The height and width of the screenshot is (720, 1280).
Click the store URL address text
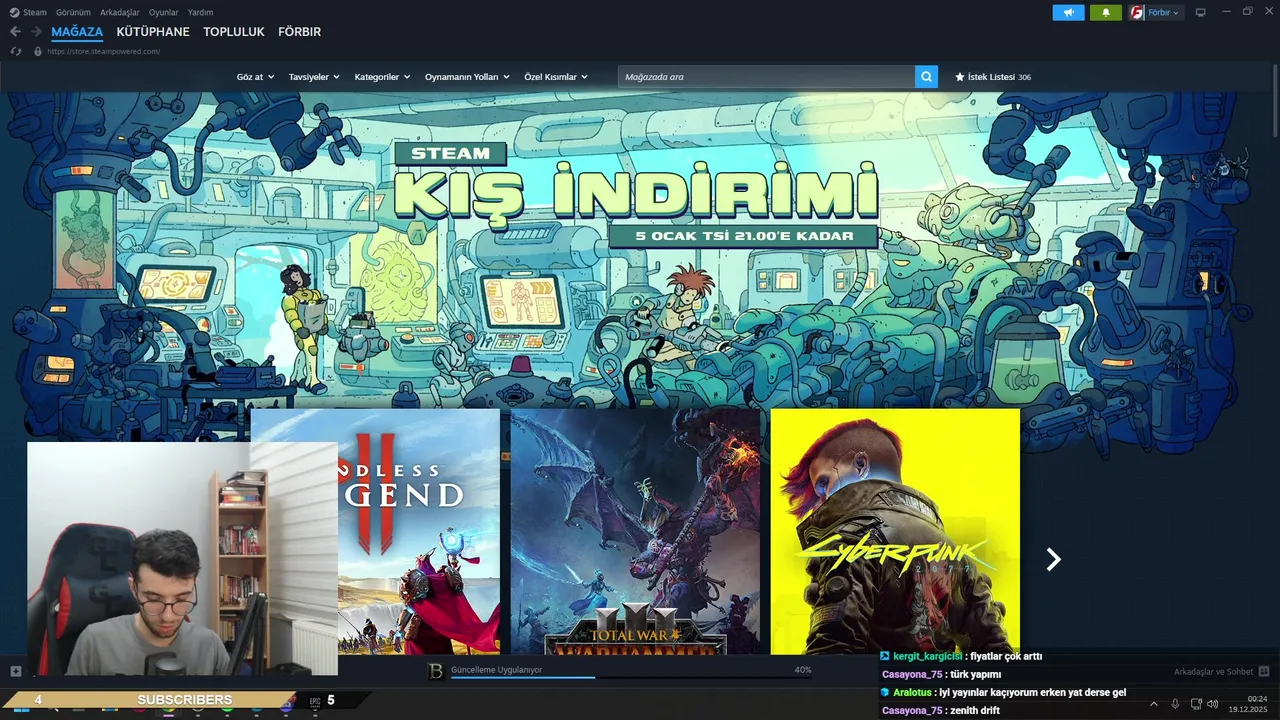pyautogui.click(x=104, y=51)
